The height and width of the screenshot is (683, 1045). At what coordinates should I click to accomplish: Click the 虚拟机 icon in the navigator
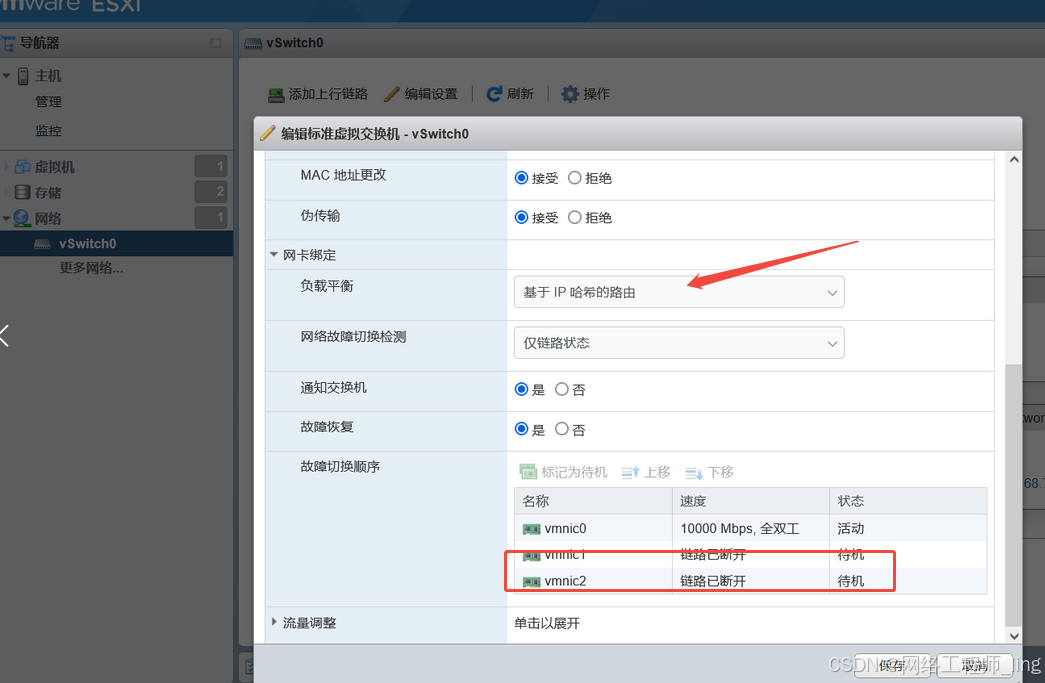click(23, 167)
